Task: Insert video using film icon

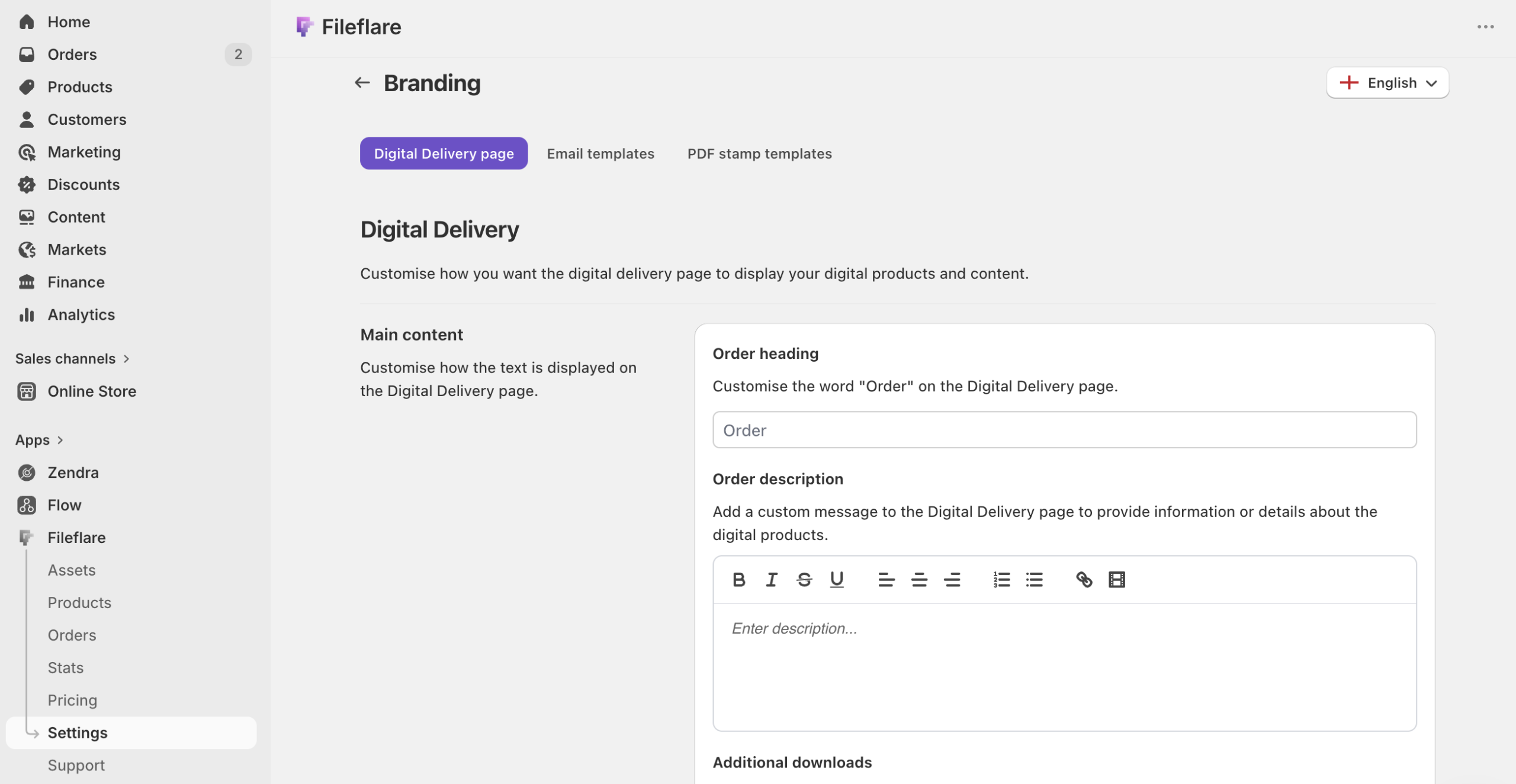Action: pyautogui.click(x=1116, y=580)
